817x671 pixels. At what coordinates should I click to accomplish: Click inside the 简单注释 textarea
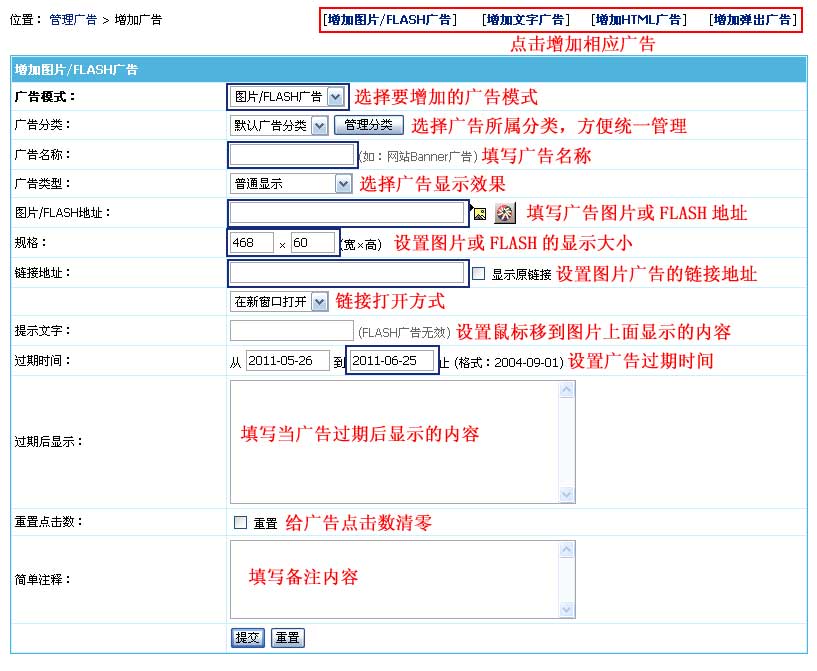(x=395, y=580)
